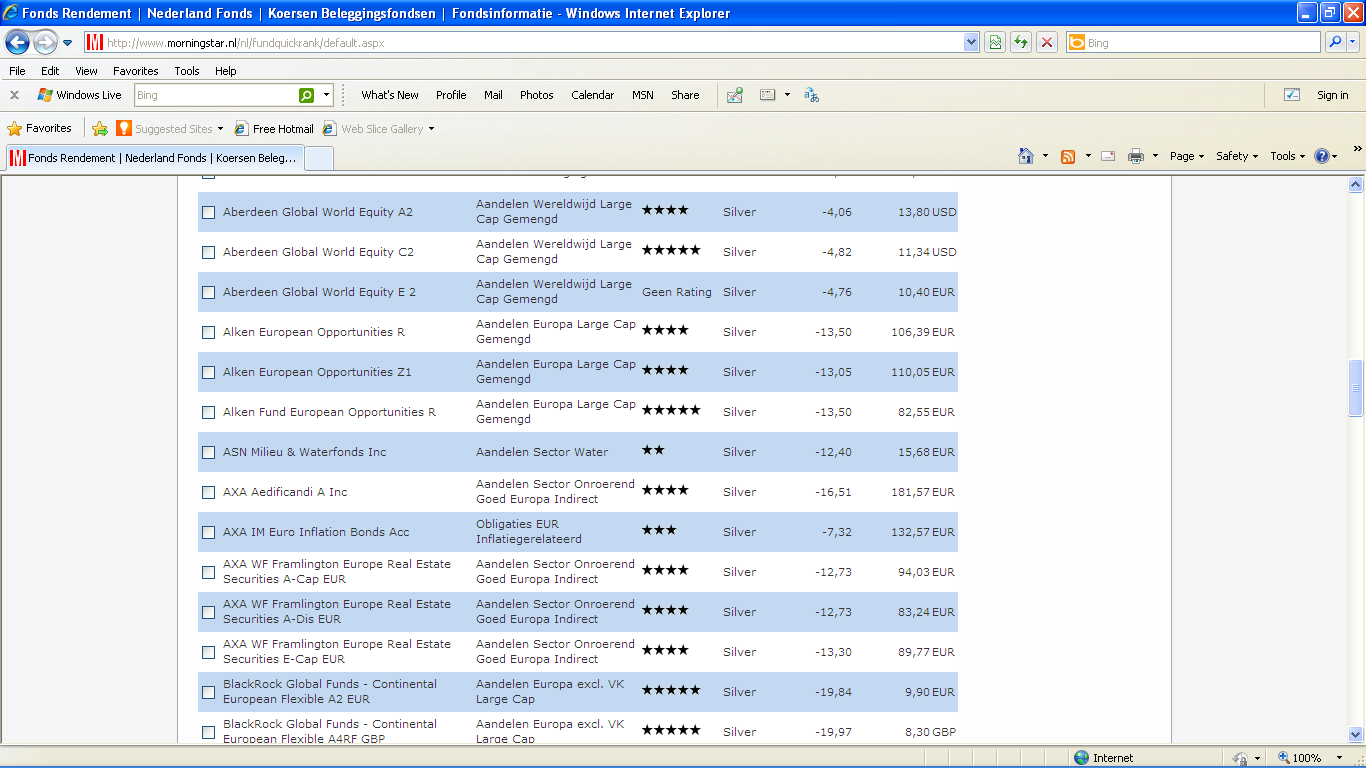Expand the Web Slice Gallery dropdown

click(x=431, y=129)
